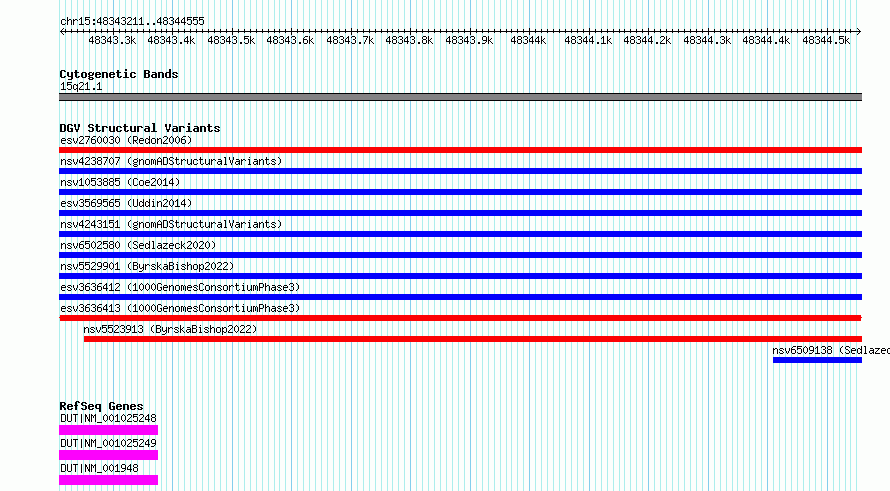Screen dimensions: 890x491
Task: Open variant label esv3636412 (1000GenomesConsortiumPhase3)
Action: click(180, 287)
